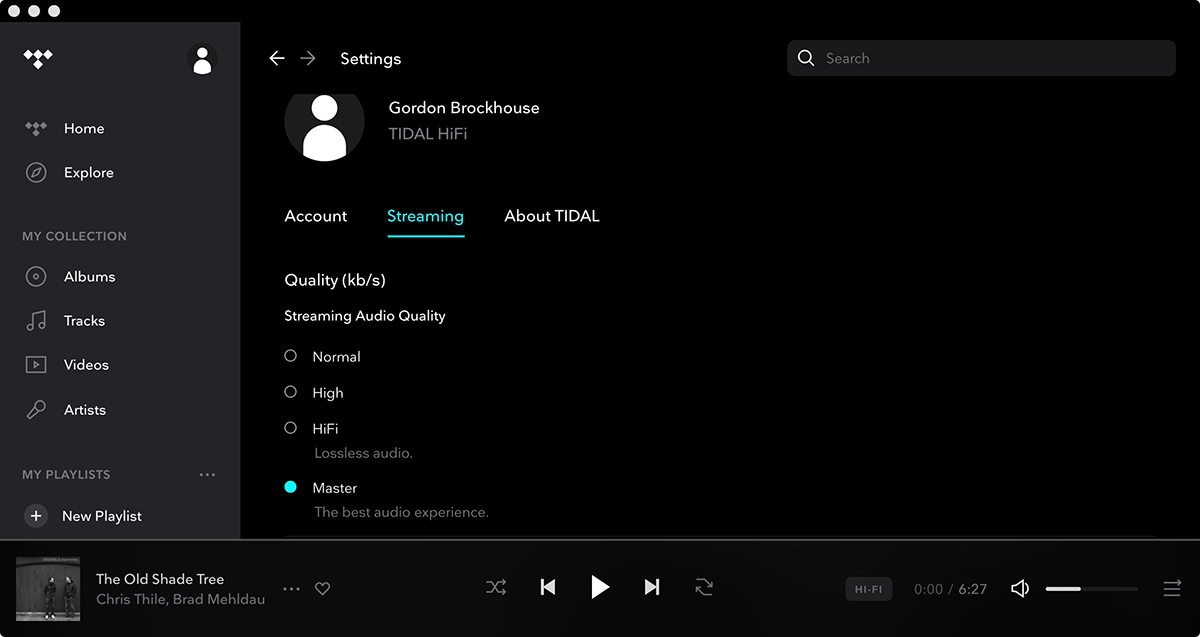Favorite the current track with heart icon
The width and height of the screenshot is (1200, 637).
(322, 589)
